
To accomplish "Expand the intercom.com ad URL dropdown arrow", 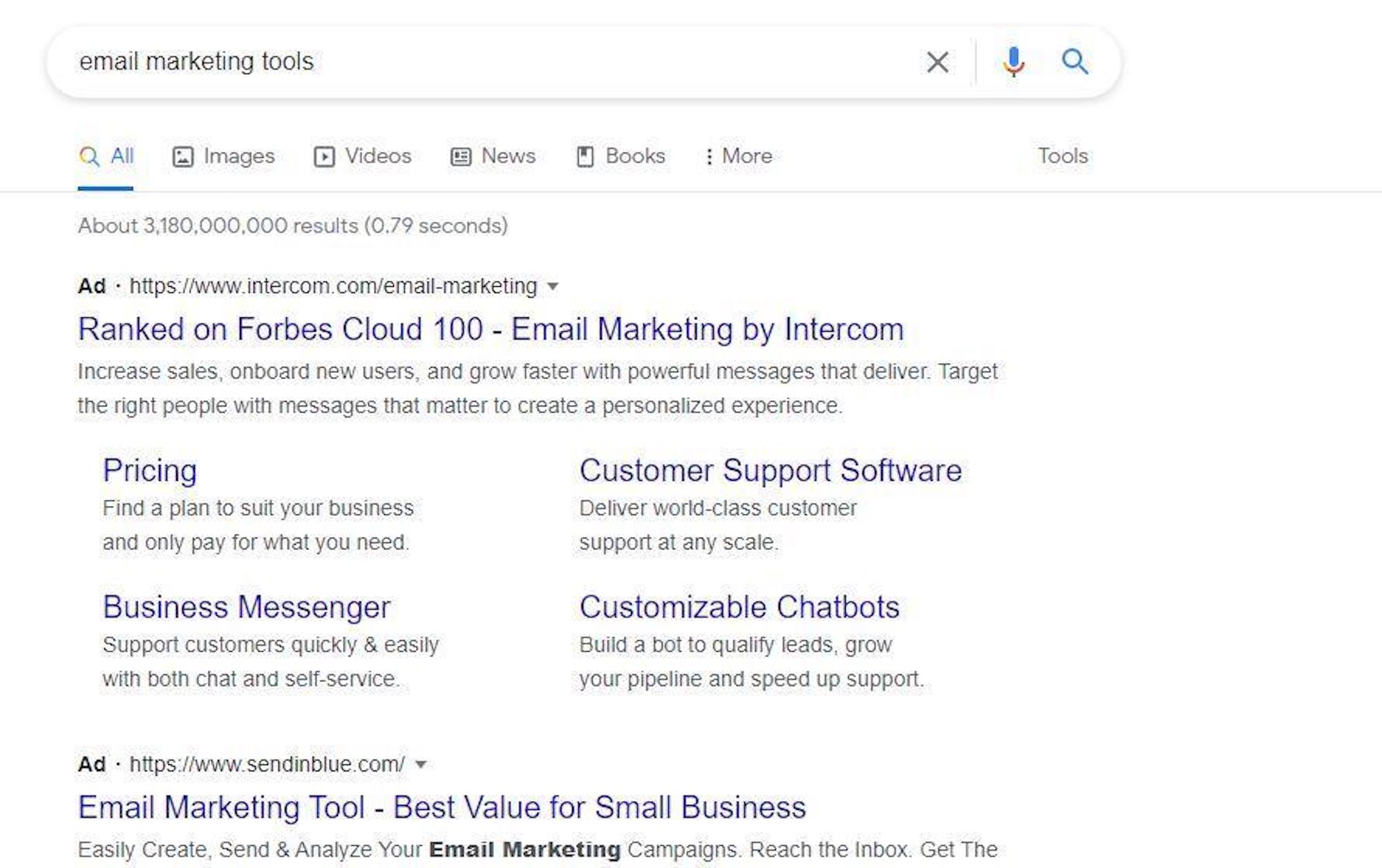I will click(552, 286).
